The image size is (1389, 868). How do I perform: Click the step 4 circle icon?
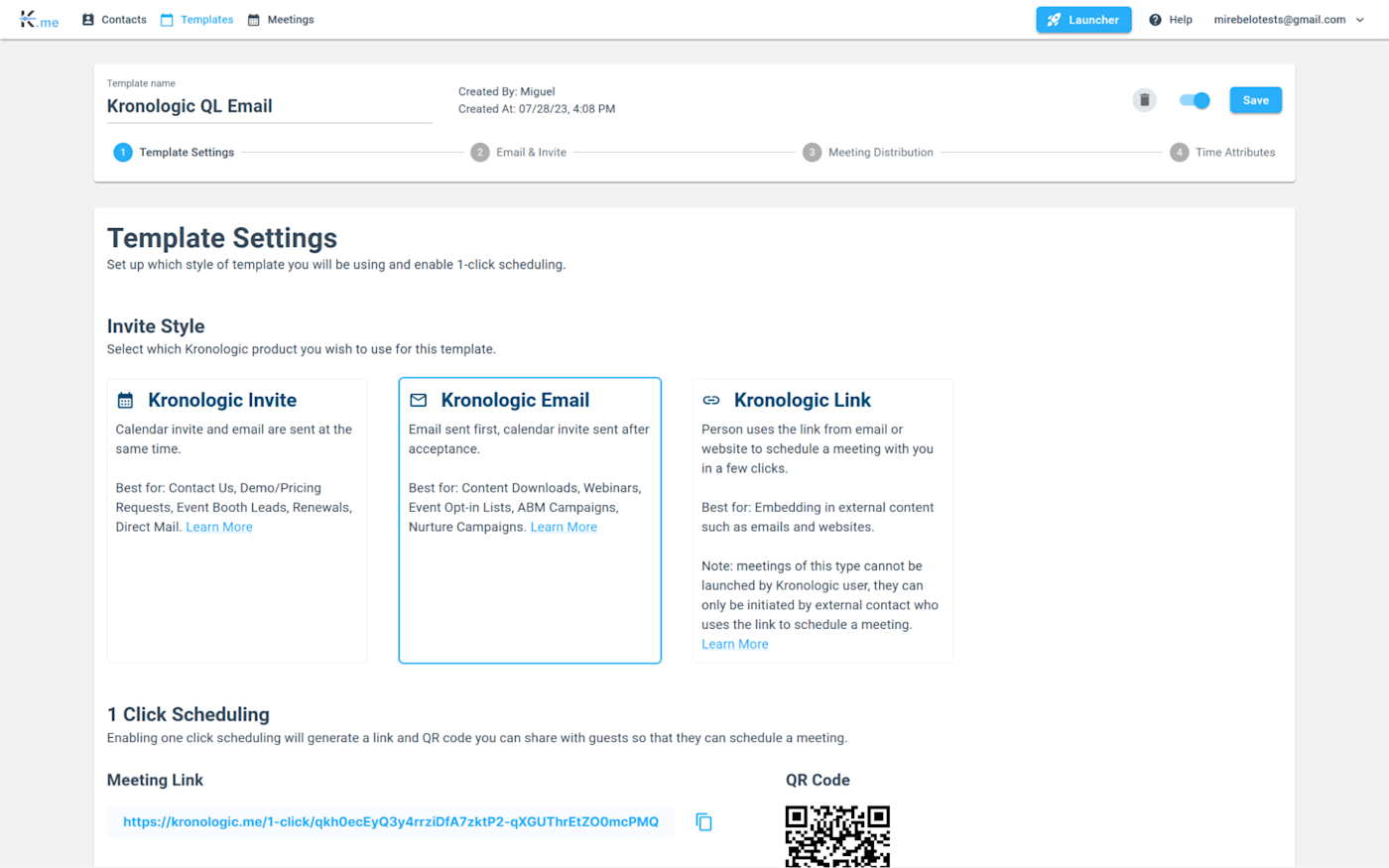1179,153
